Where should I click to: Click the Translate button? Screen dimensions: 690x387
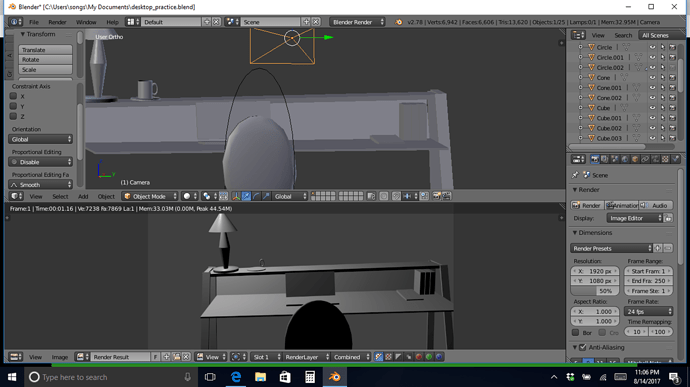45,50
